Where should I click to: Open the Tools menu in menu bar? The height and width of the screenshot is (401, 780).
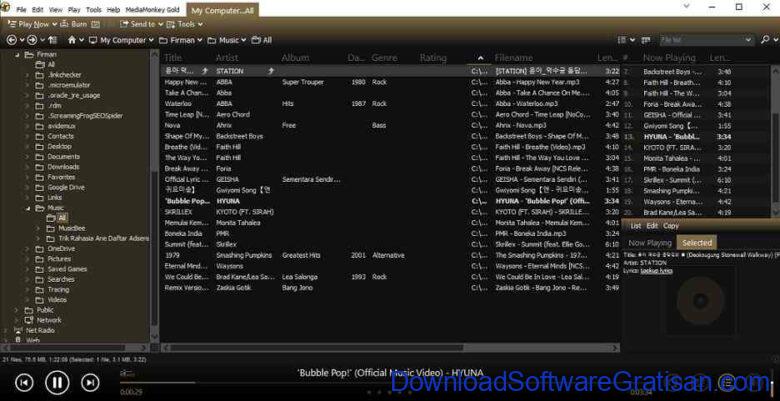pos(94,9)
